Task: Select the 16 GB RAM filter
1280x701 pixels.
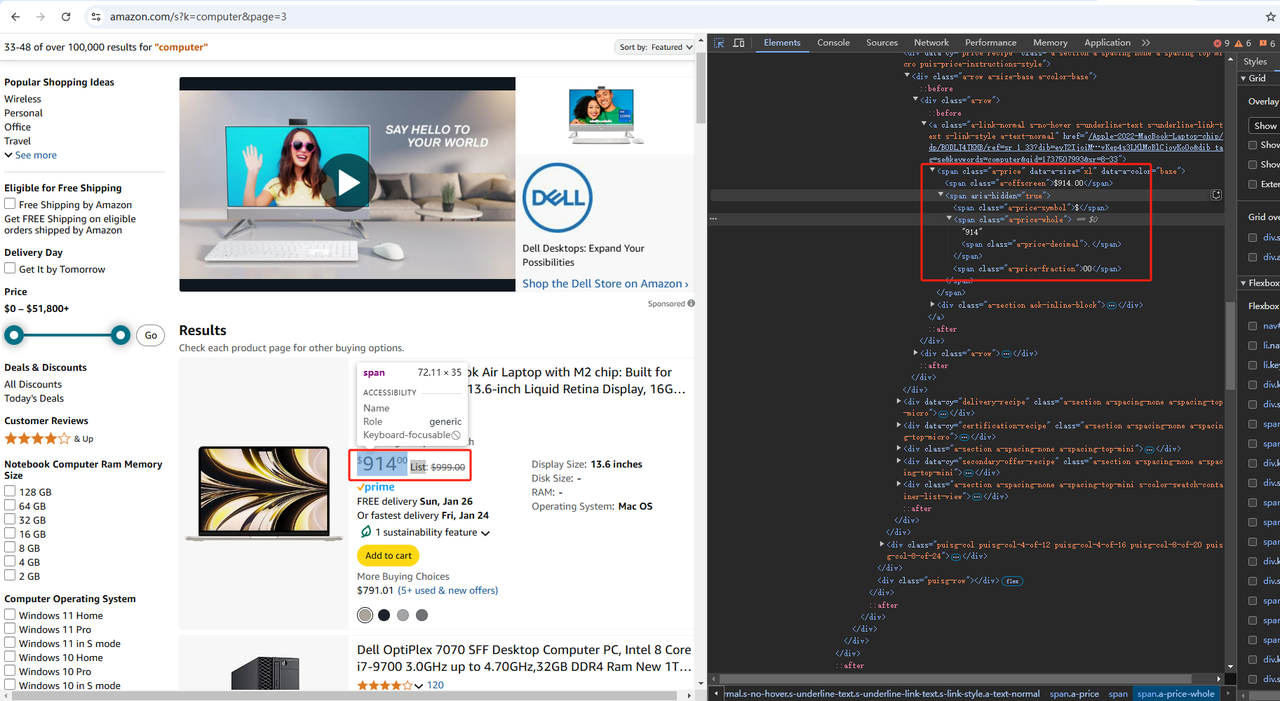Action: [10, 534]
